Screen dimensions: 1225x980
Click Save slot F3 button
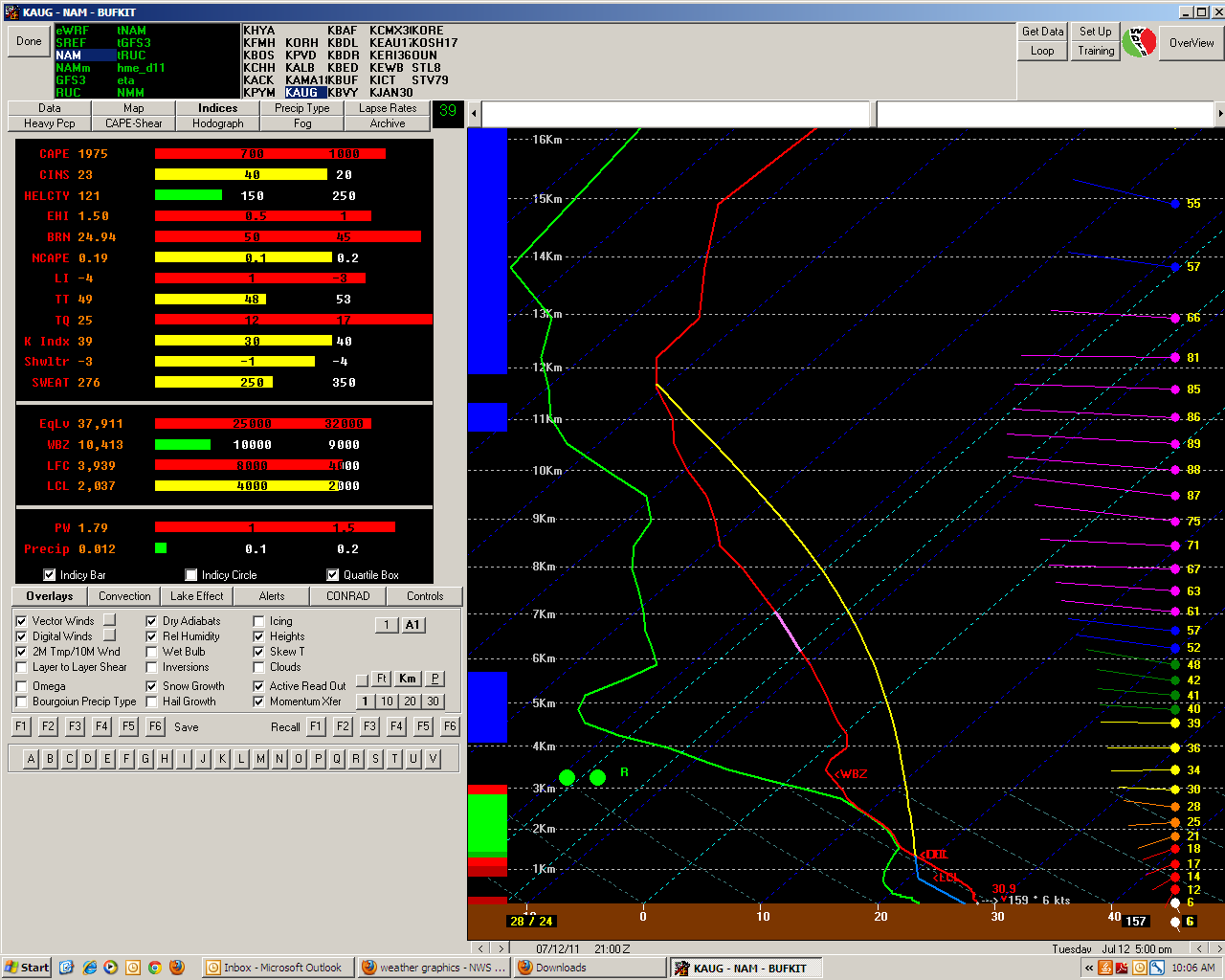[x=76, y=727]
